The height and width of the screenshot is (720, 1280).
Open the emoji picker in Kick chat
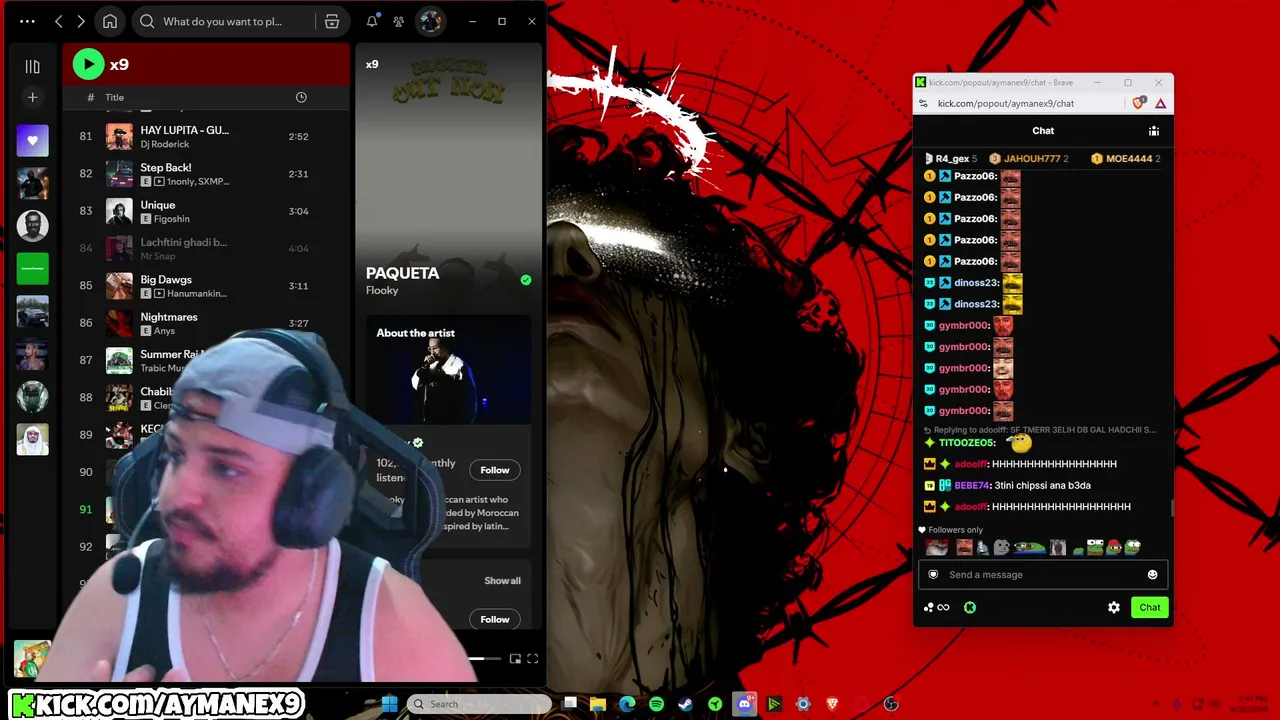pos(1152,575)
